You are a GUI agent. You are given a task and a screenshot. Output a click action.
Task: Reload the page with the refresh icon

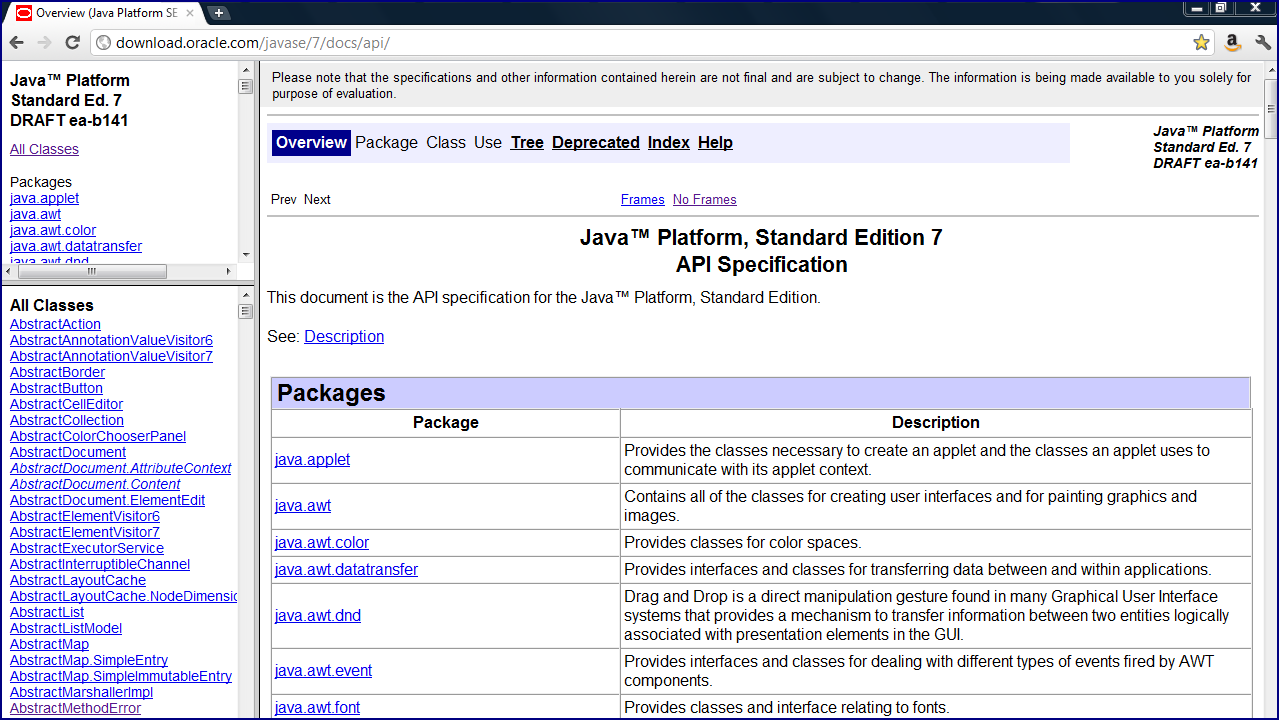point(72,42)
